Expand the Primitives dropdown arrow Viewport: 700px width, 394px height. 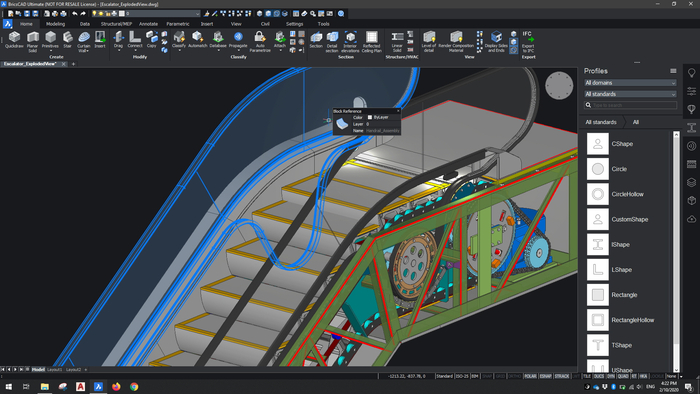coord(50,50)
